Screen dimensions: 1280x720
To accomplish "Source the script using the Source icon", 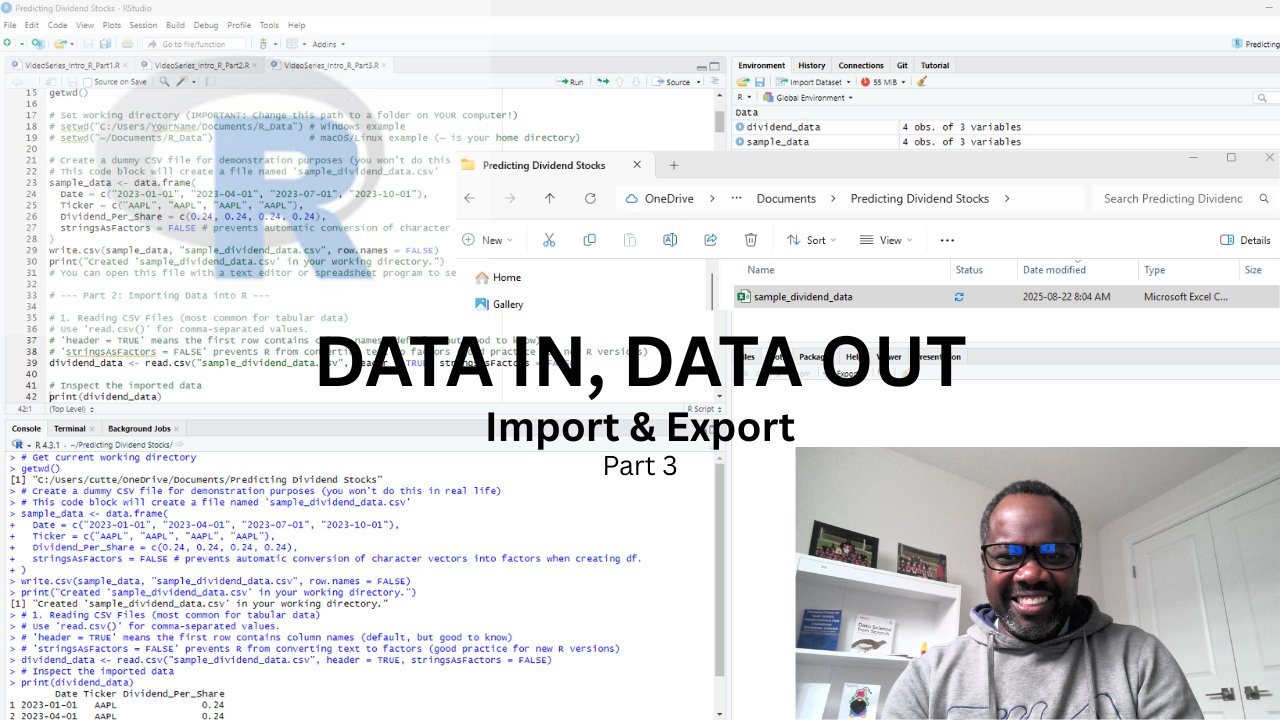I will click(675, 81).
